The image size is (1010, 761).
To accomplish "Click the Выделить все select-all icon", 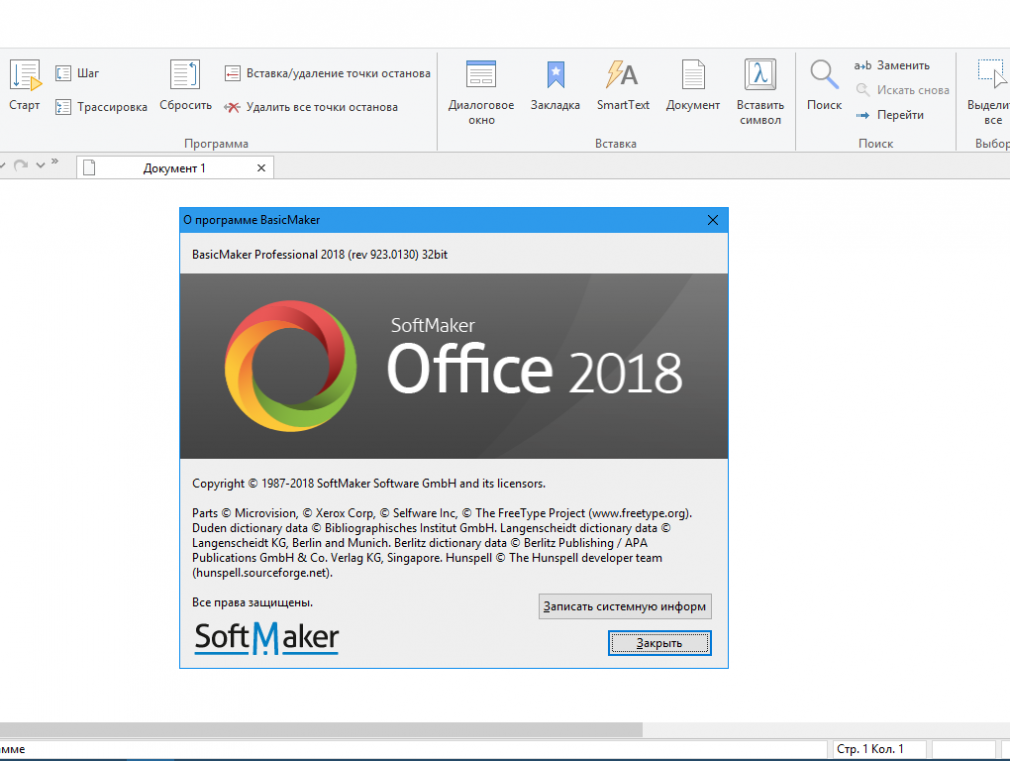I will [991, 93].
